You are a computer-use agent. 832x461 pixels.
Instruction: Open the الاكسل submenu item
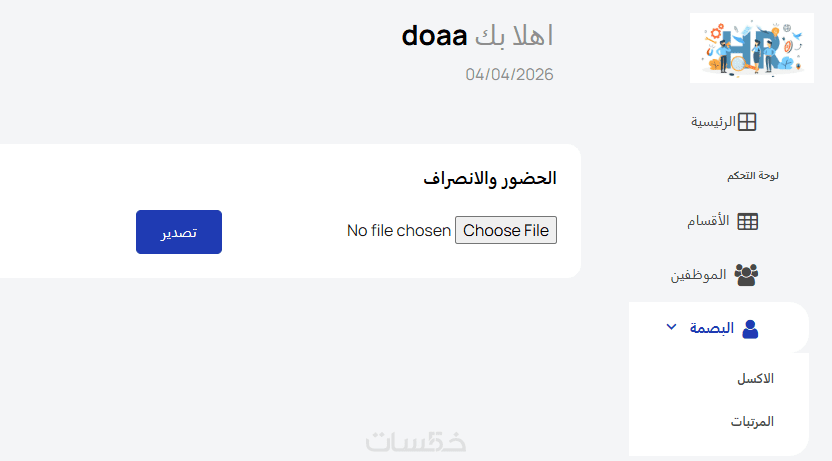(755, 379)
